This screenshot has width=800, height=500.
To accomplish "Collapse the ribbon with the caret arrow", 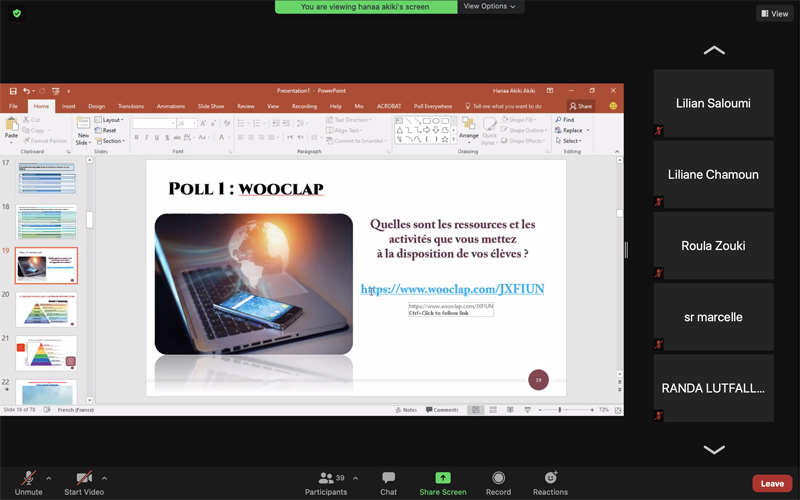I will coord(617,152).
